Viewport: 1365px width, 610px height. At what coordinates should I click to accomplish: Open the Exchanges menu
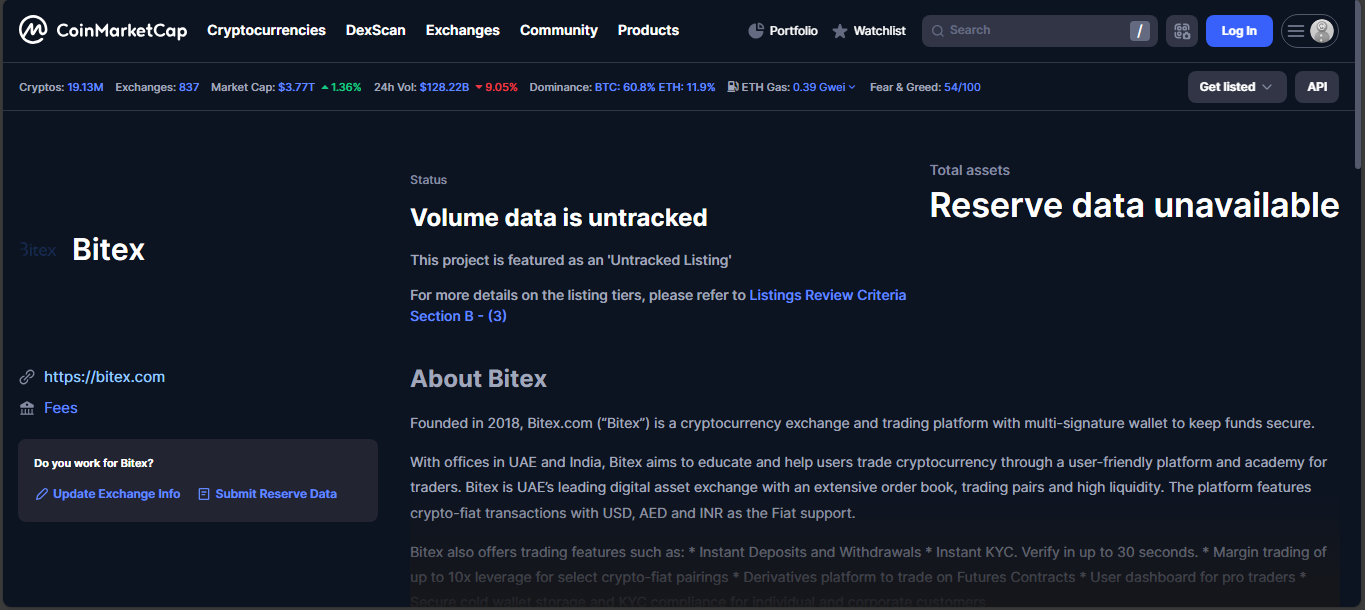pyautogui.click(x=463, y=30)
